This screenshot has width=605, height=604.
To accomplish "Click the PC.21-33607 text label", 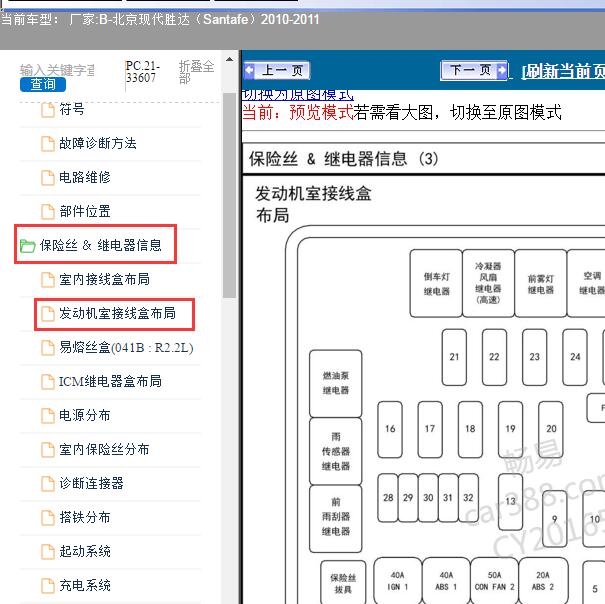I will (x=142, y=72).
